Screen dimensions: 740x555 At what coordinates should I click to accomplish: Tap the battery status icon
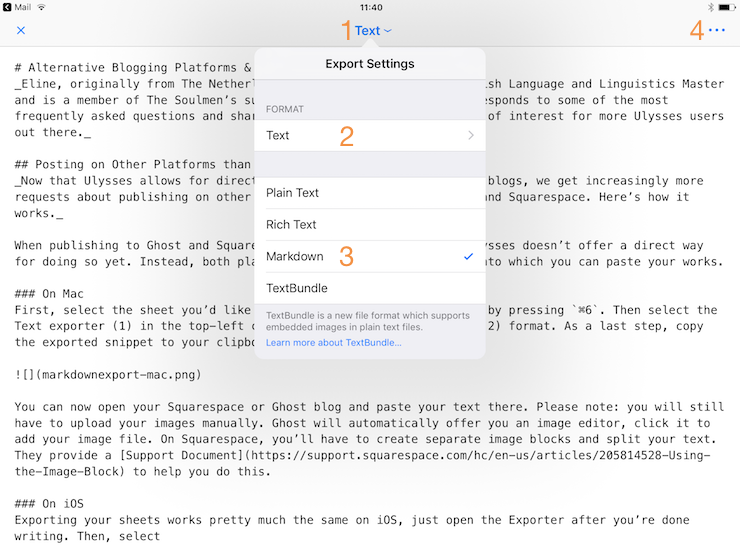(x=727, y=7)
